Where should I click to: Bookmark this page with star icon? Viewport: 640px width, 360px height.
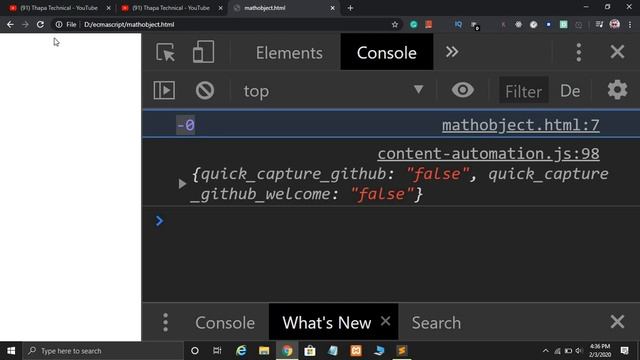(395, 24)
